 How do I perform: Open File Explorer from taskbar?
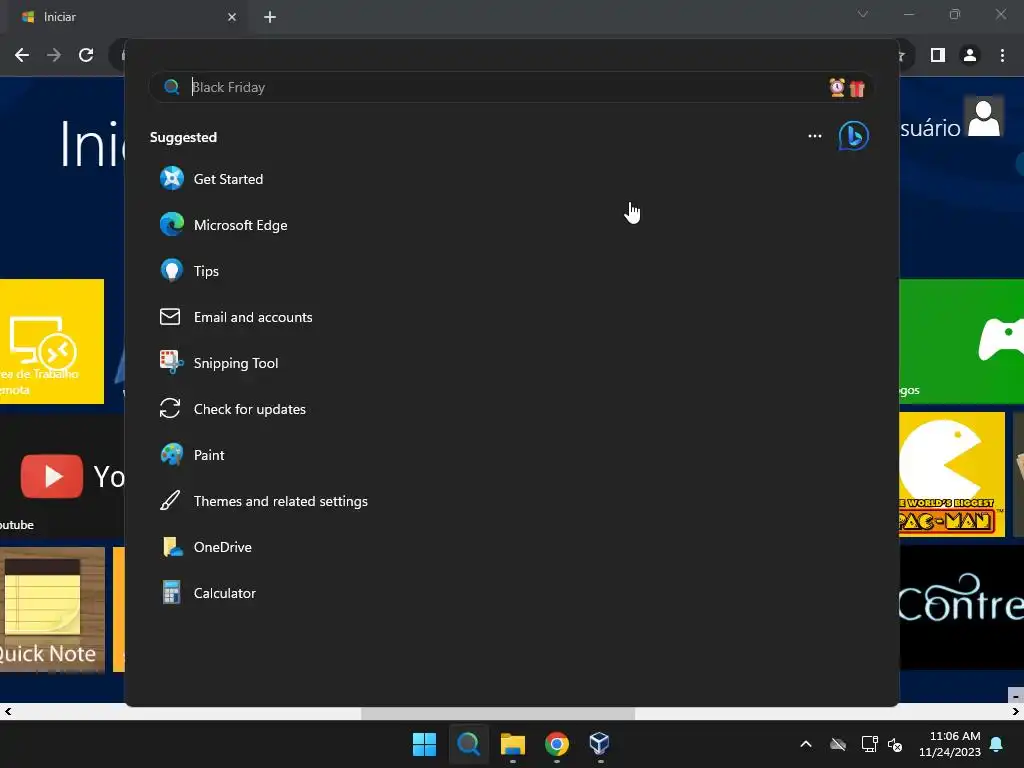(x=513, y=744)
